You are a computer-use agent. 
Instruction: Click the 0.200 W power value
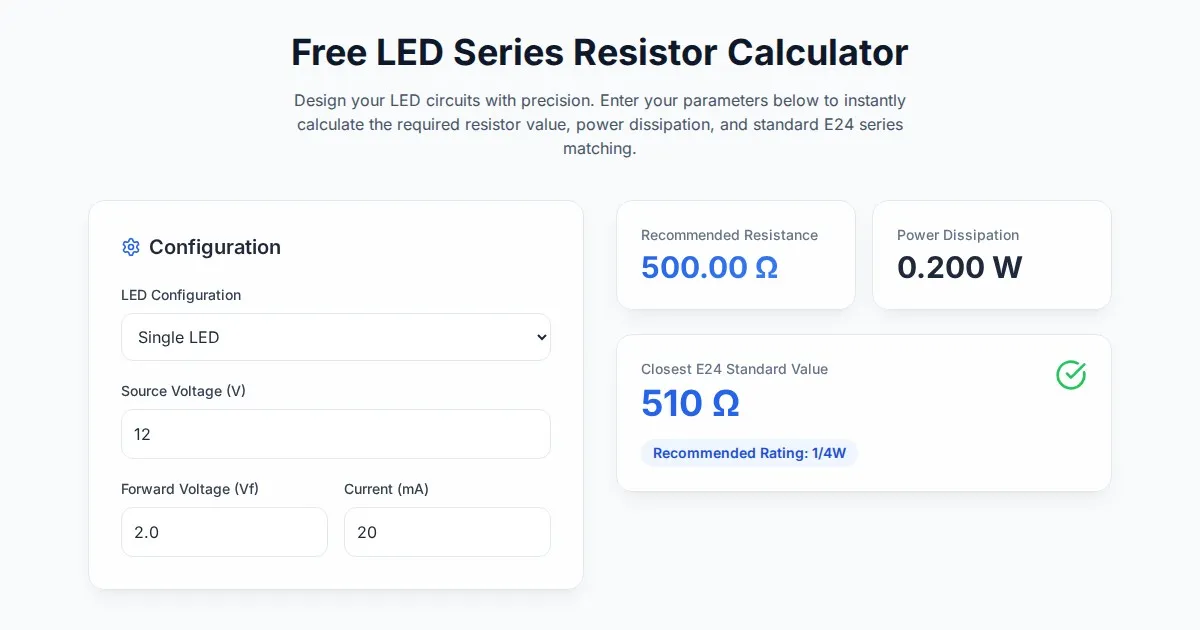(x=959, y=268)
